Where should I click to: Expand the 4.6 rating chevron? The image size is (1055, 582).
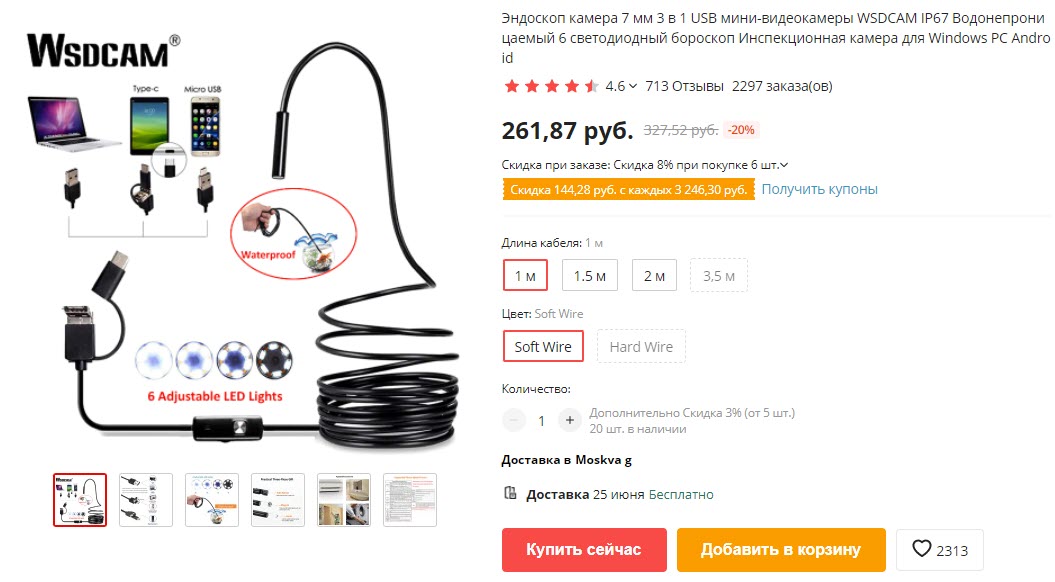632,86
